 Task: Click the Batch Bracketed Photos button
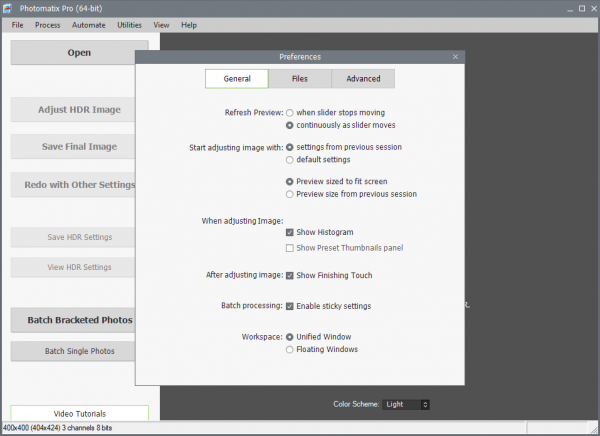(79, 320)
